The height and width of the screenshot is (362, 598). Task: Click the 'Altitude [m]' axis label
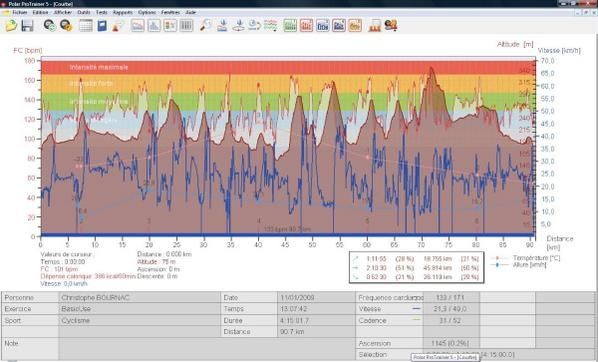point(515,44)
